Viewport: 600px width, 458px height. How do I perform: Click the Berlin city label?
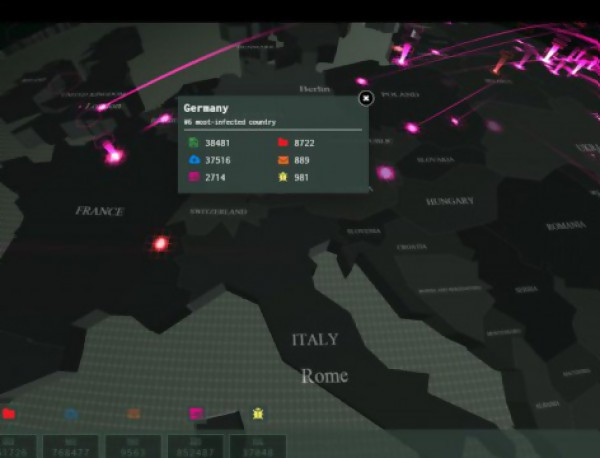click(x=315, y=89)
